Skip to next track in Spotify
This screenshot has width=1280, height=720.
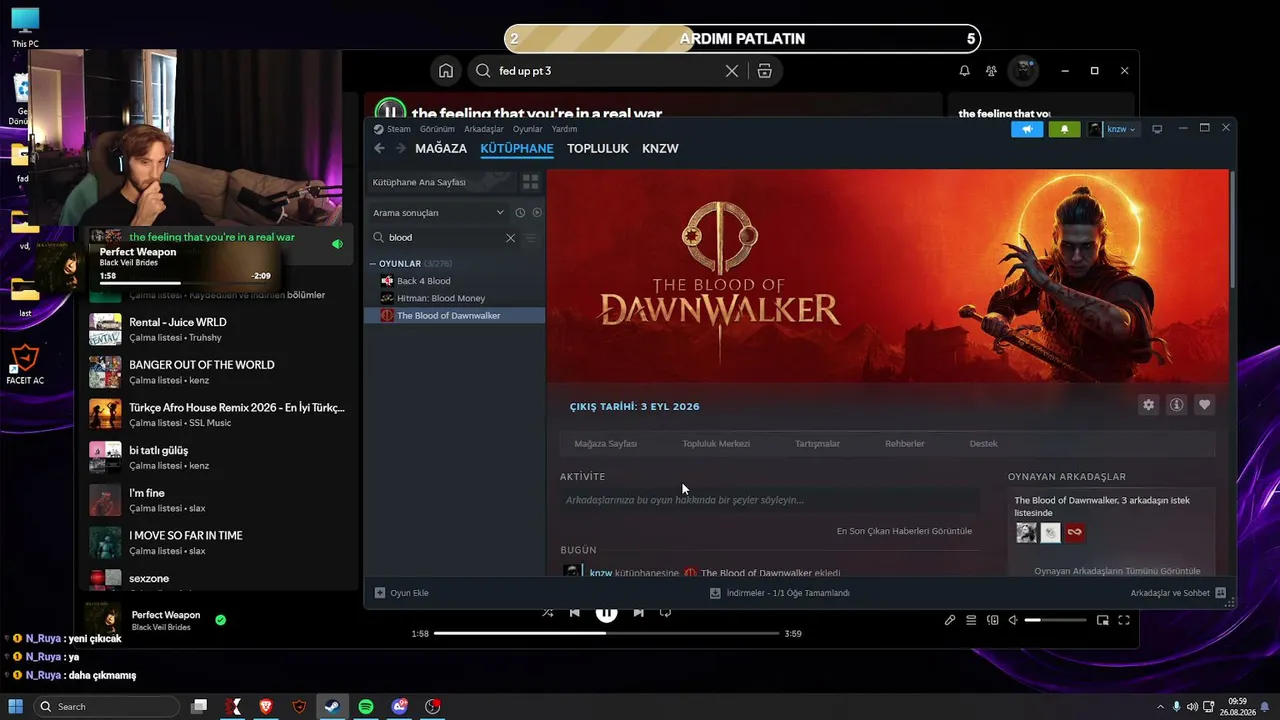[638, 613]
